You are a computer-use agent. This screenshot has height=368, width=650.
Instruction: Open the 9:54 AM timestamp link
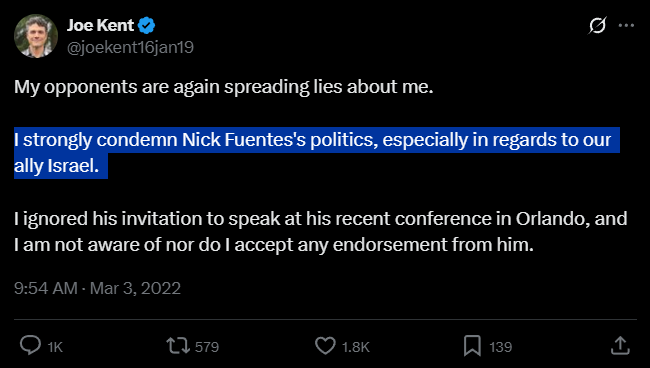click(46, 288)
